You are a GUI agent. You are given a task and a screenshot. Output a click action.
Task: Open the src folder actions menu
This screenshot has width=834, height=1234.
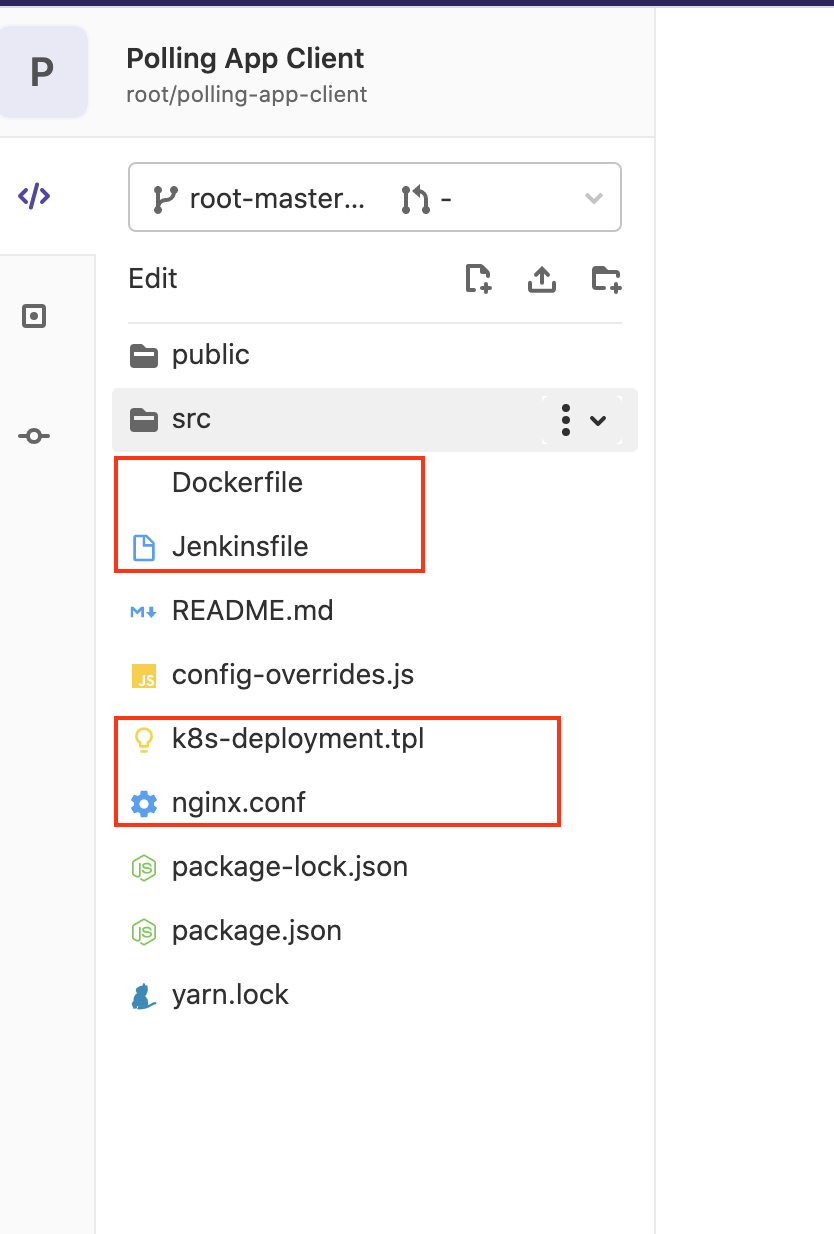pyautogui.click(x=566, y=420)
